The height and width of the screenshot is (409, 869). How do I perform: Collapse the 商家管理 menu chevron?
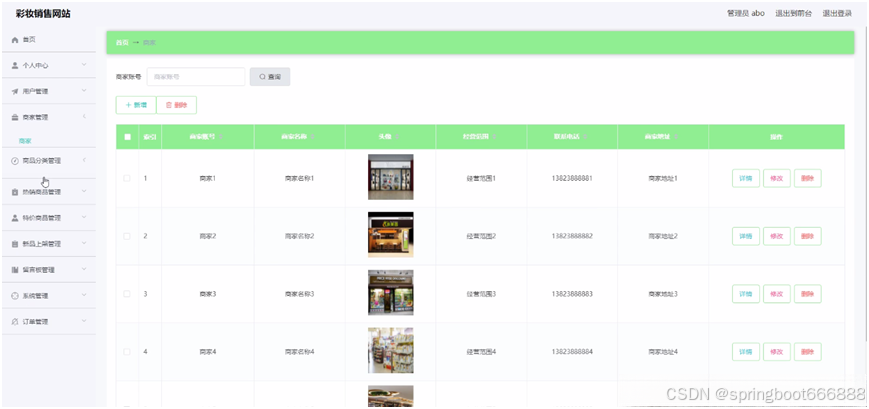[x=84, y=117]
